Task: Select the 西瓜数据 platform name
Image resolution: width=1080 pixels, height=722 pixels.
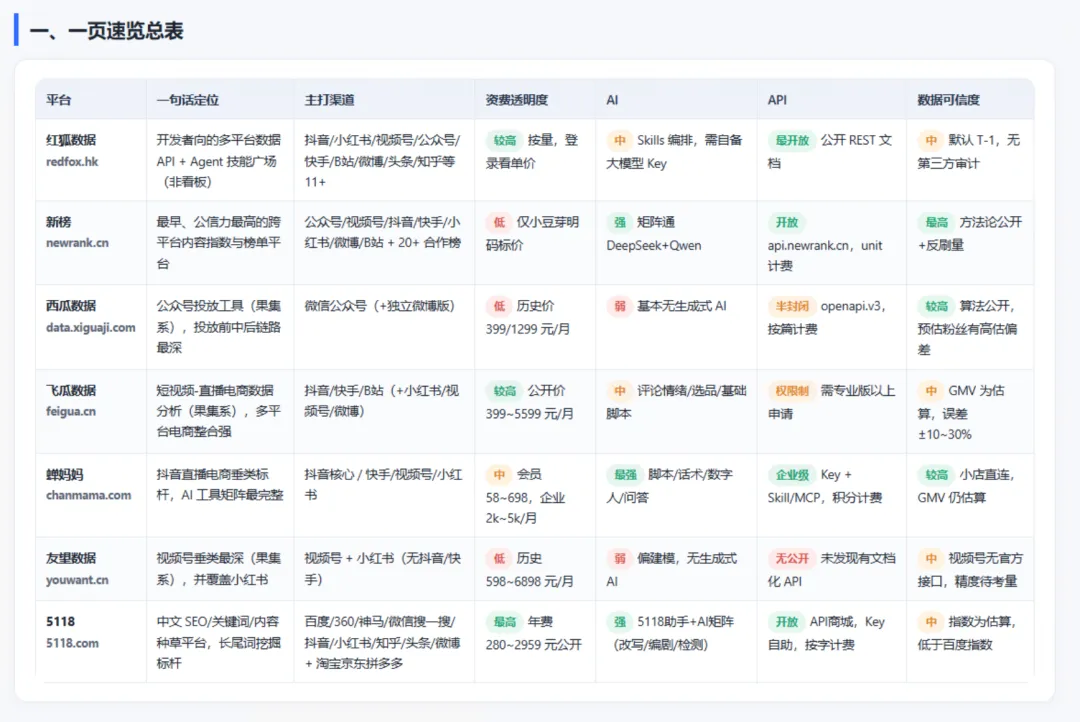Action: (71, 306)
